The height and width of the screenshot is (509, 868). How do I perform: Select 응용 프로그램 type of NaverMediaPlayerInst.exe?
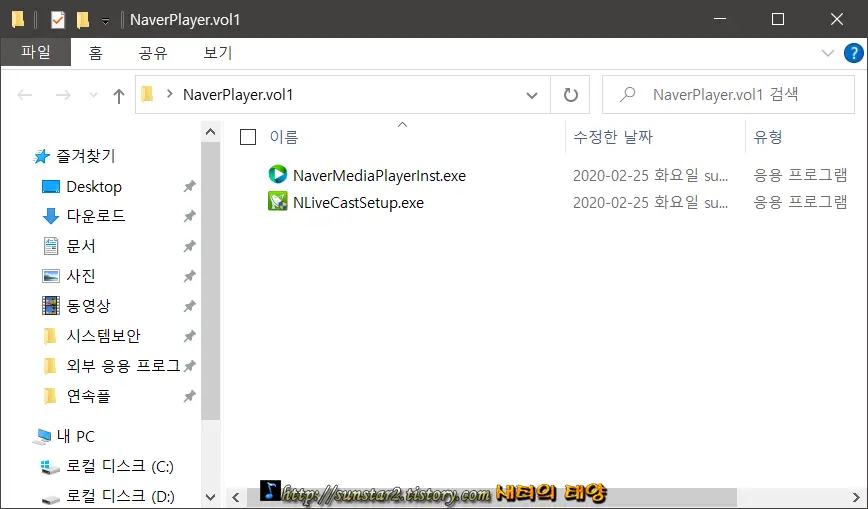(x=800, y=176)
